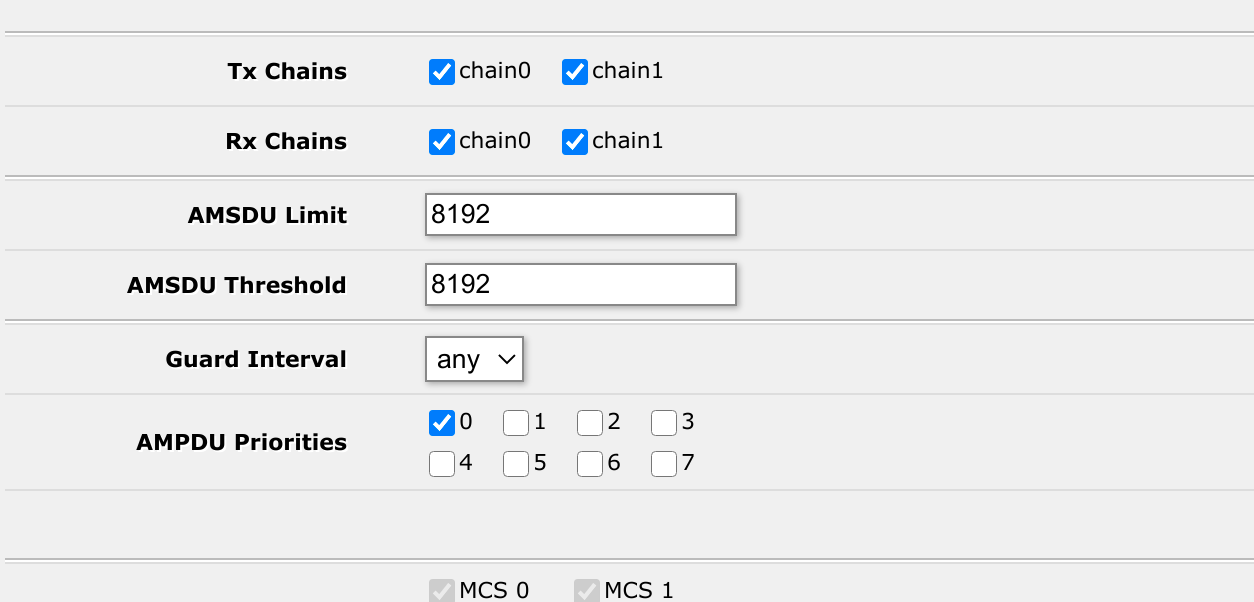Uncheck chain1 under Rx Chains
Screen dimensions: 1254x602
574,141
